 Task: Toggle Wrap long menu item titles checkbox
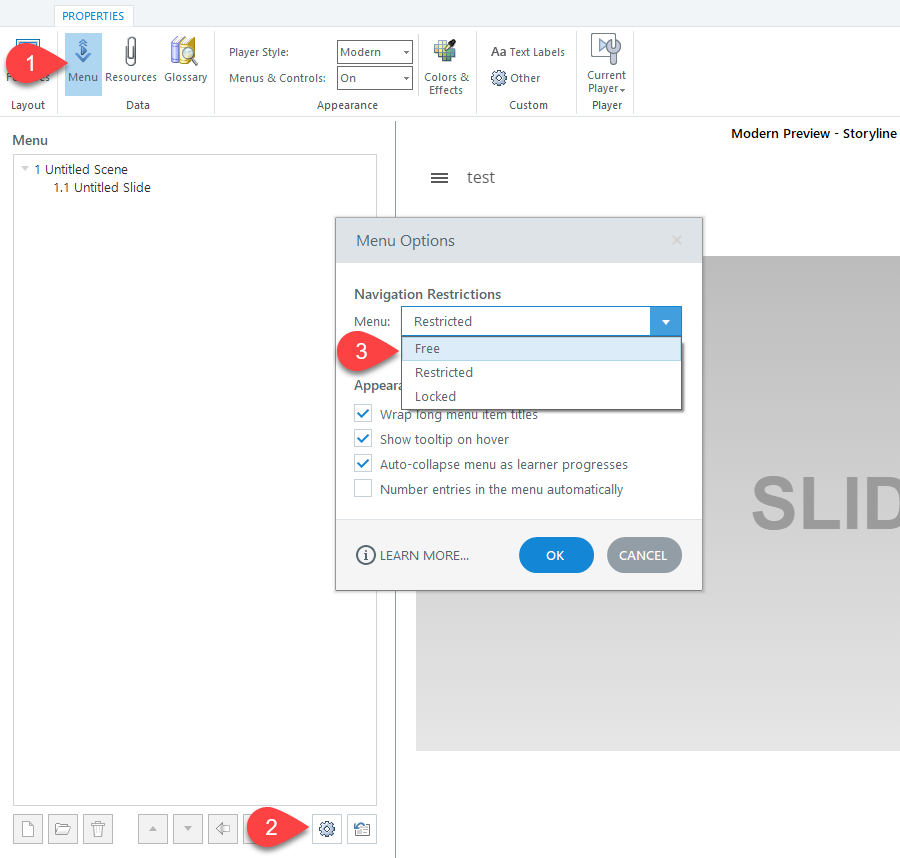[x=363, y=414]
